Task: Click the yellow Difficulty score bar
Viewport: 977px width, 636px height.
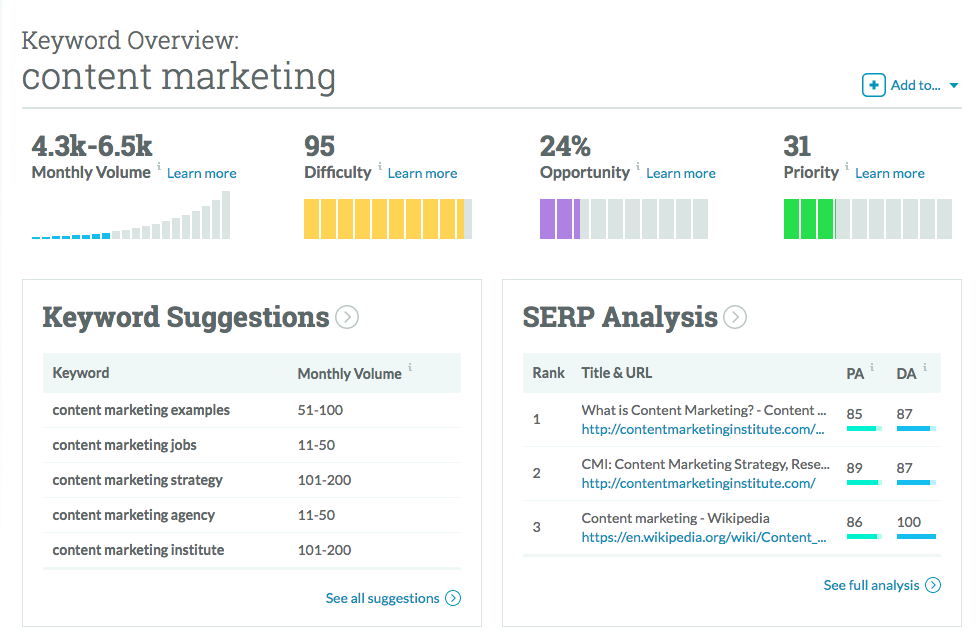Action: click(x=388, y=219)
